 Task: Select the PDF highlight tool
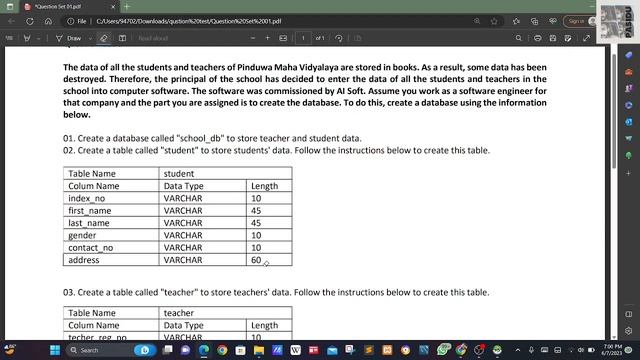pos(27,38)
